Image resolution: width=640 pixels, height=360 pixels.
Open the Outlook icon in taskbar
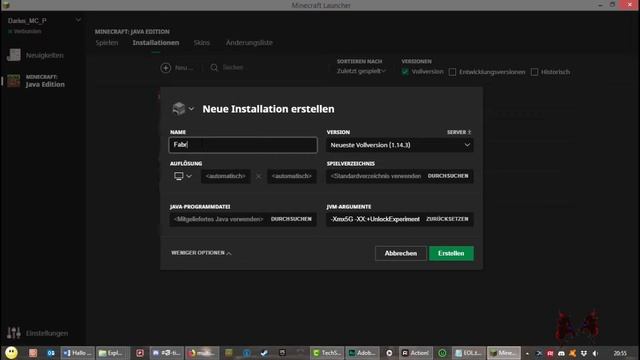[51, 353]
